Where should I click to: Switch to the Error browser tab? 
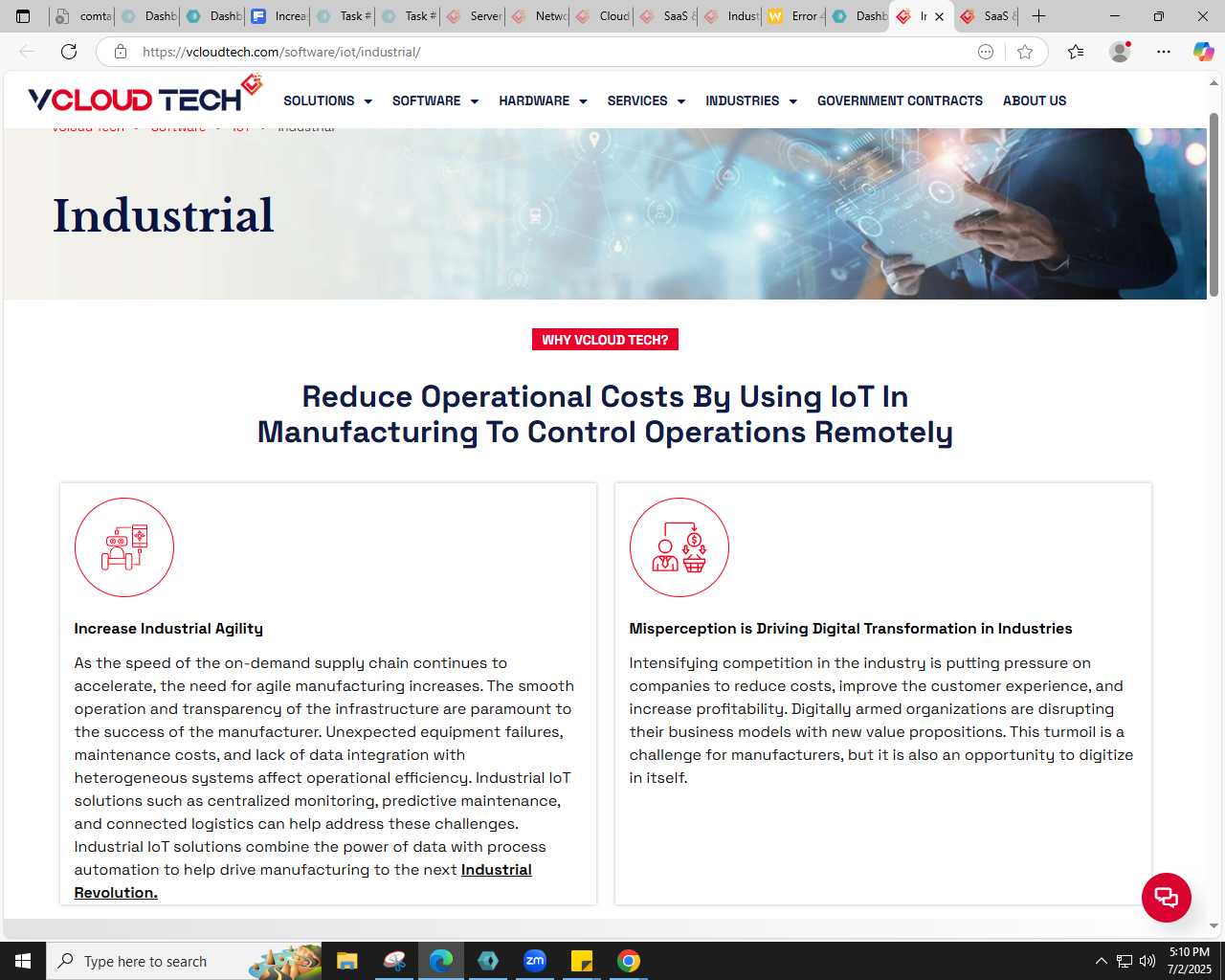(795, 16)
